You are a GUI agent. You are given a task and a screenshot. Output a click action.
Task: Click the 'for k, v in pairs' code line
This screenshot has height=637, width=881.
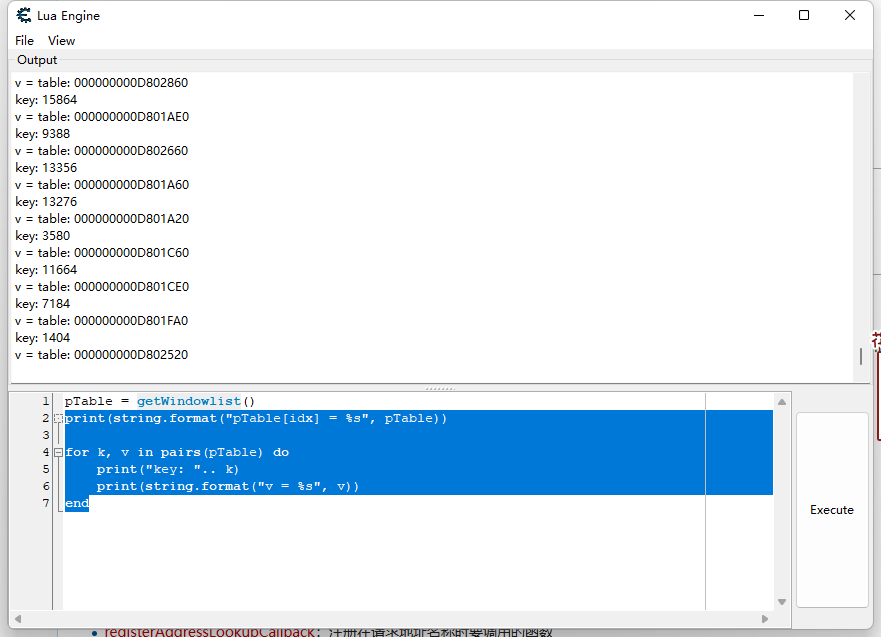[x=177, y=452]
